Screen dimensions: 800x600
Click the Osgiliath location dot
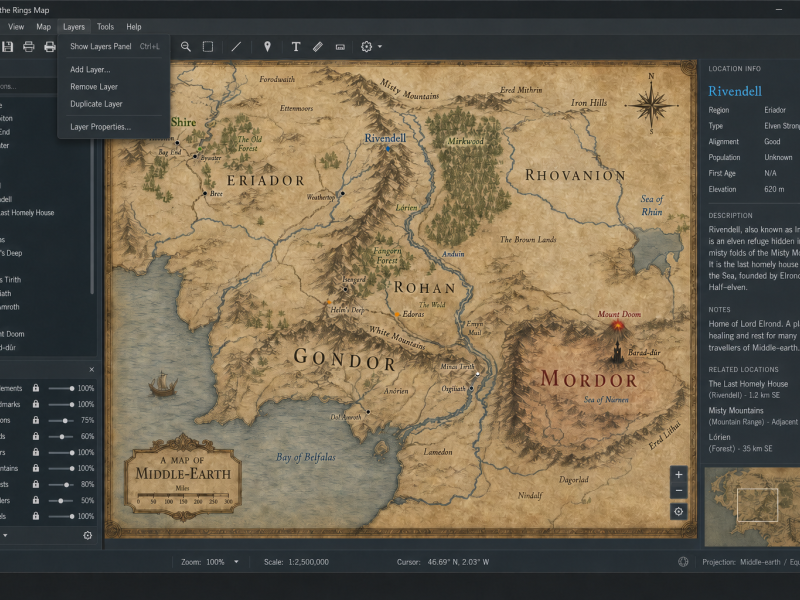471,388
